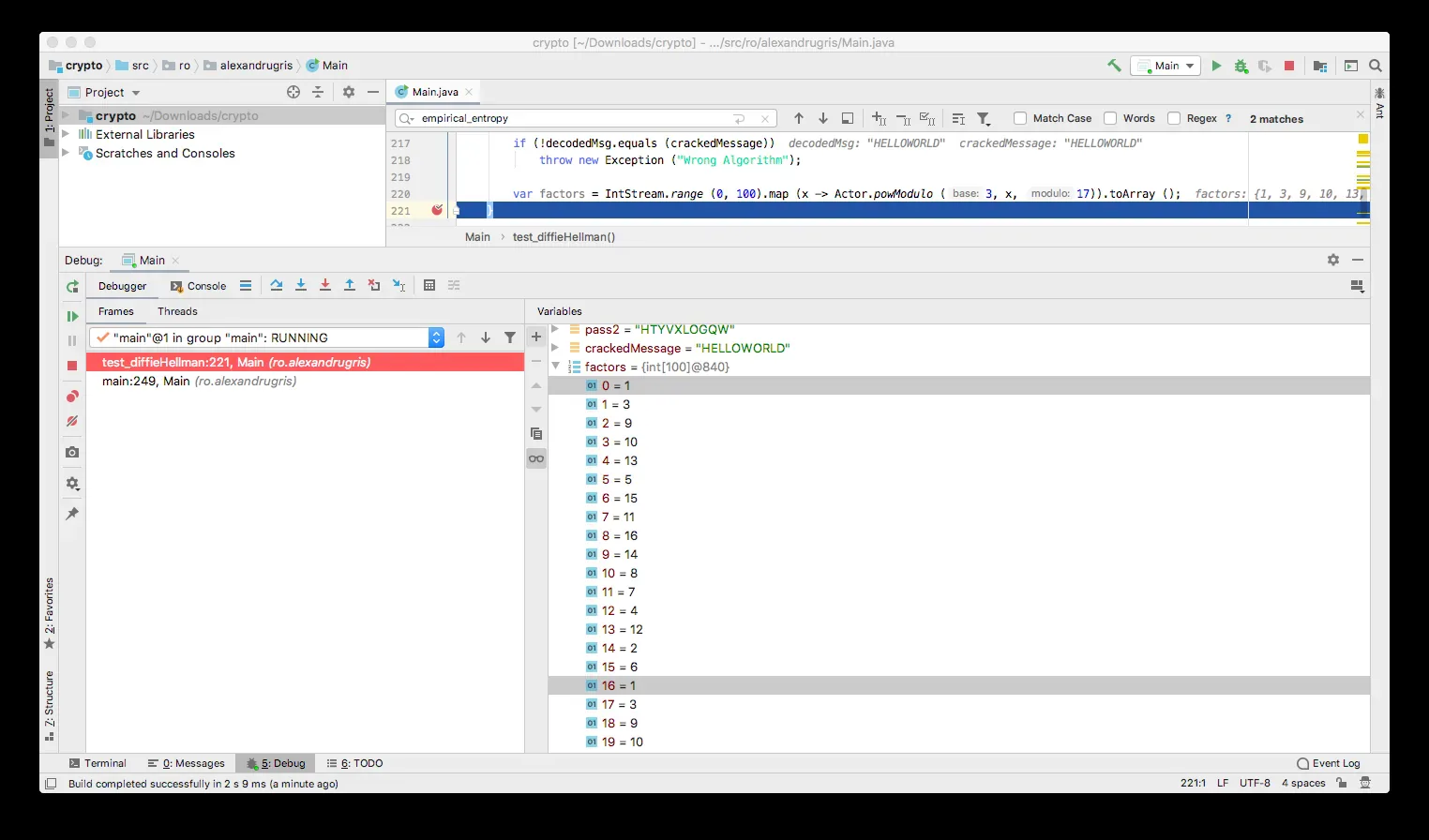
Task: Expand the External Libraries tree node
Action: pyautogui.click(x=66, y=134)
